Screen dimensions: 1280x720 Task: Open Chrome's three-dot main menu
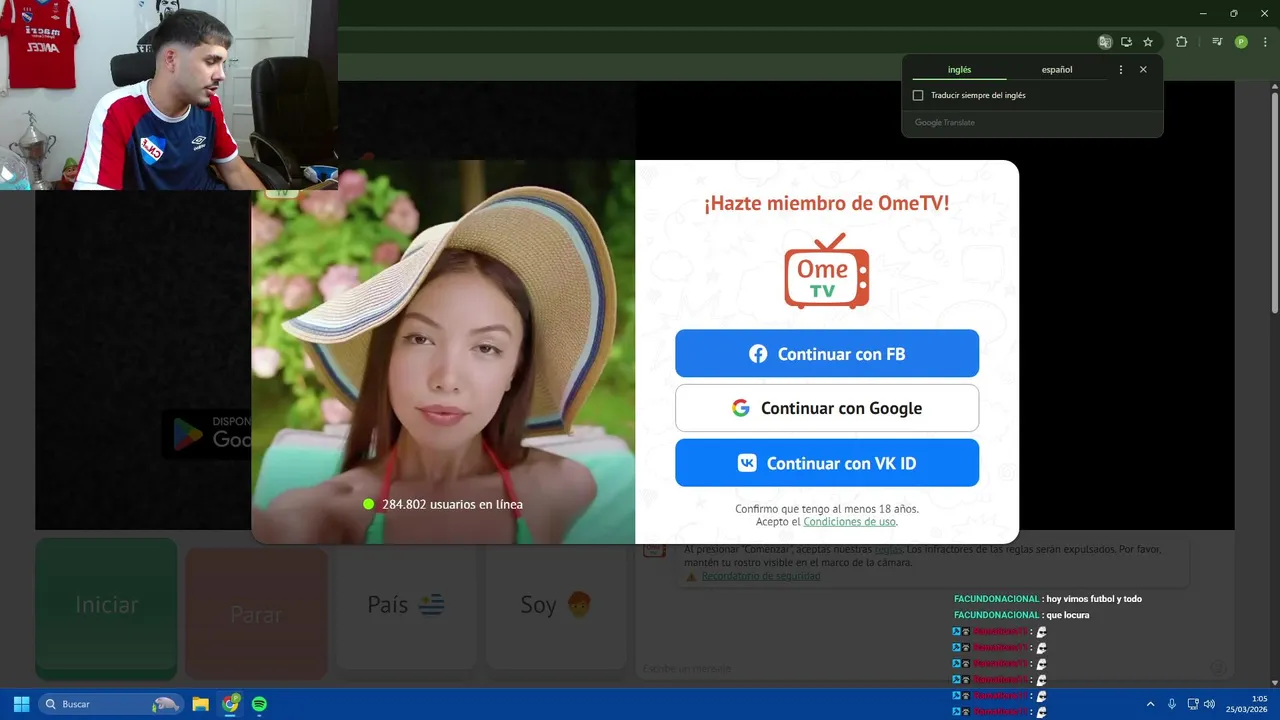coord(1263,42)
